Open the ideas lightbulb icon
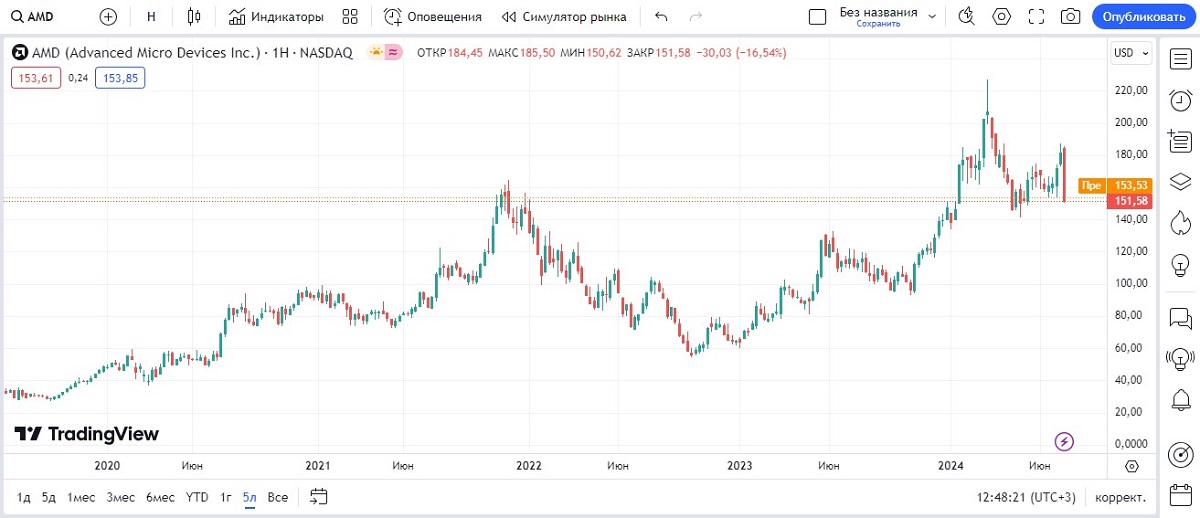 [x=1180, y=263]
